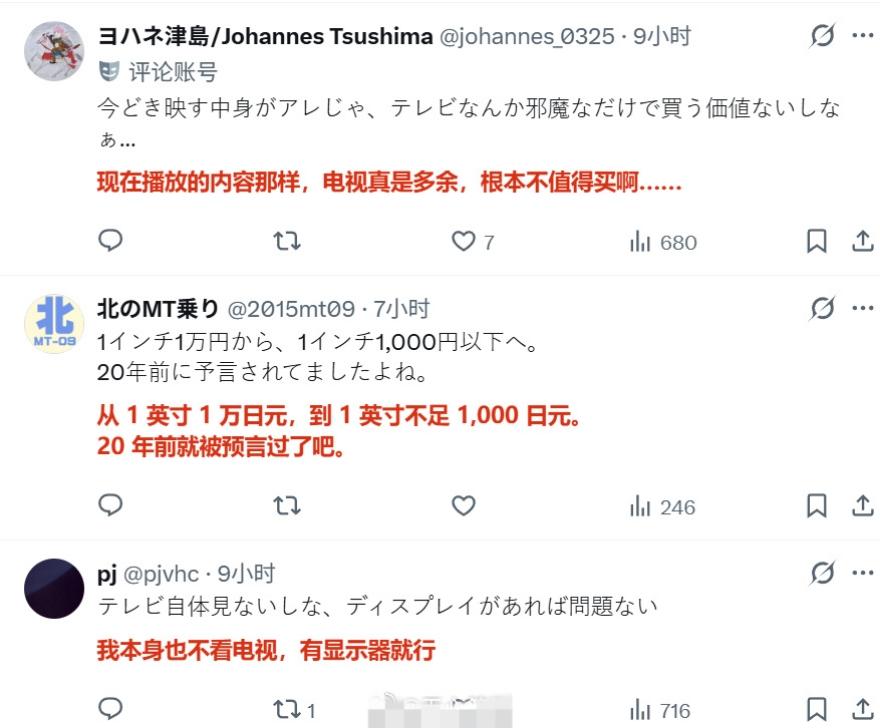Bookmark pj's tweet
Screen dimensions: 880x728
817,709
